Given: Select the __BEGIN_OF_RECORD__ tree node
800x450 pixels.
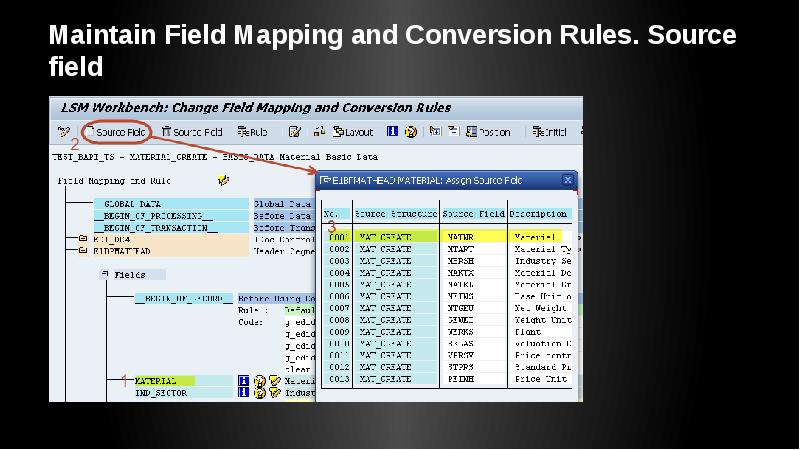Looking at the screenshot, I should pyautogui.click(x=184, y=298).
